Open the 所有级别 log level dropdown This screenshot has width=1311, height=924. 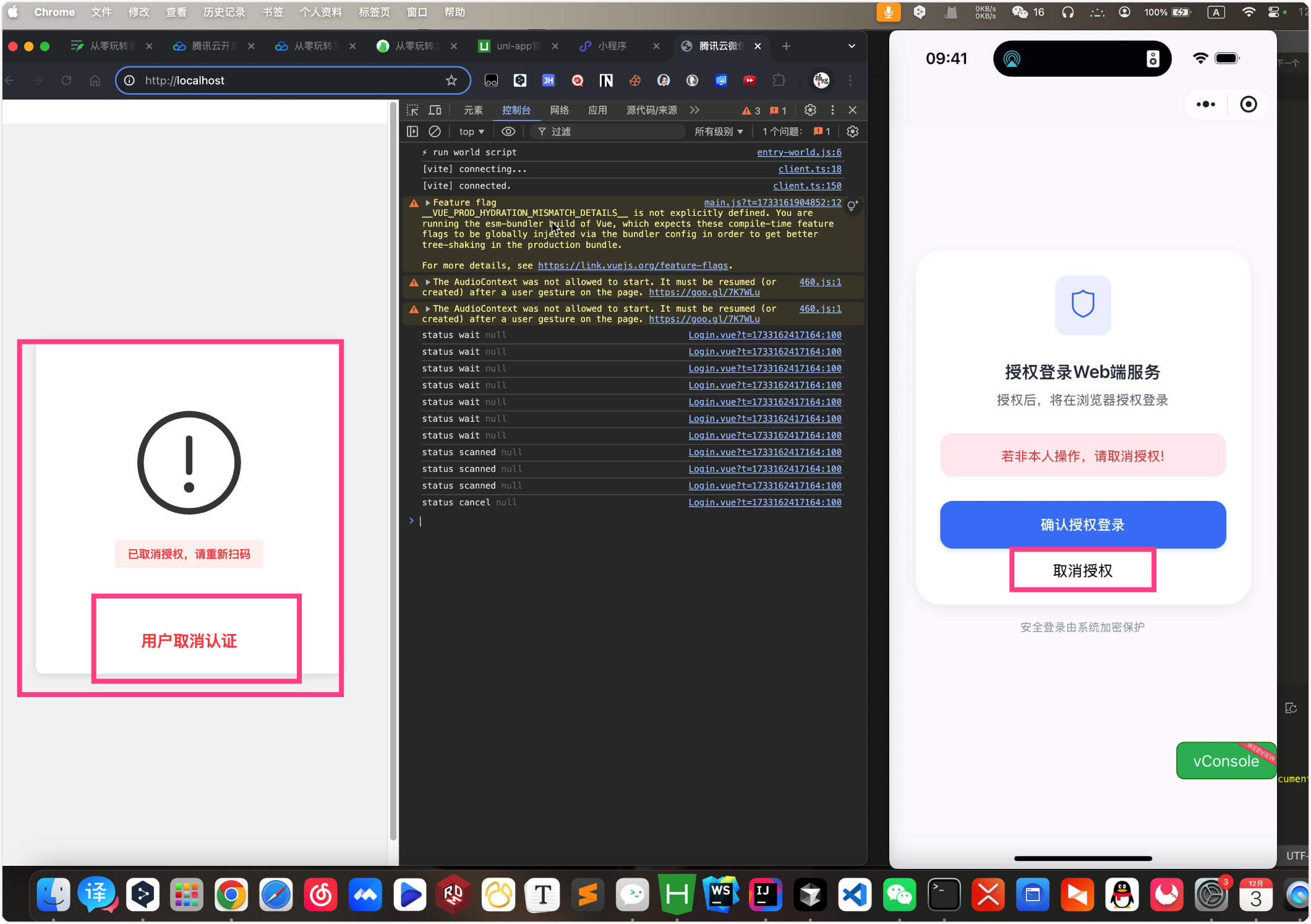[x=719, y=131]
